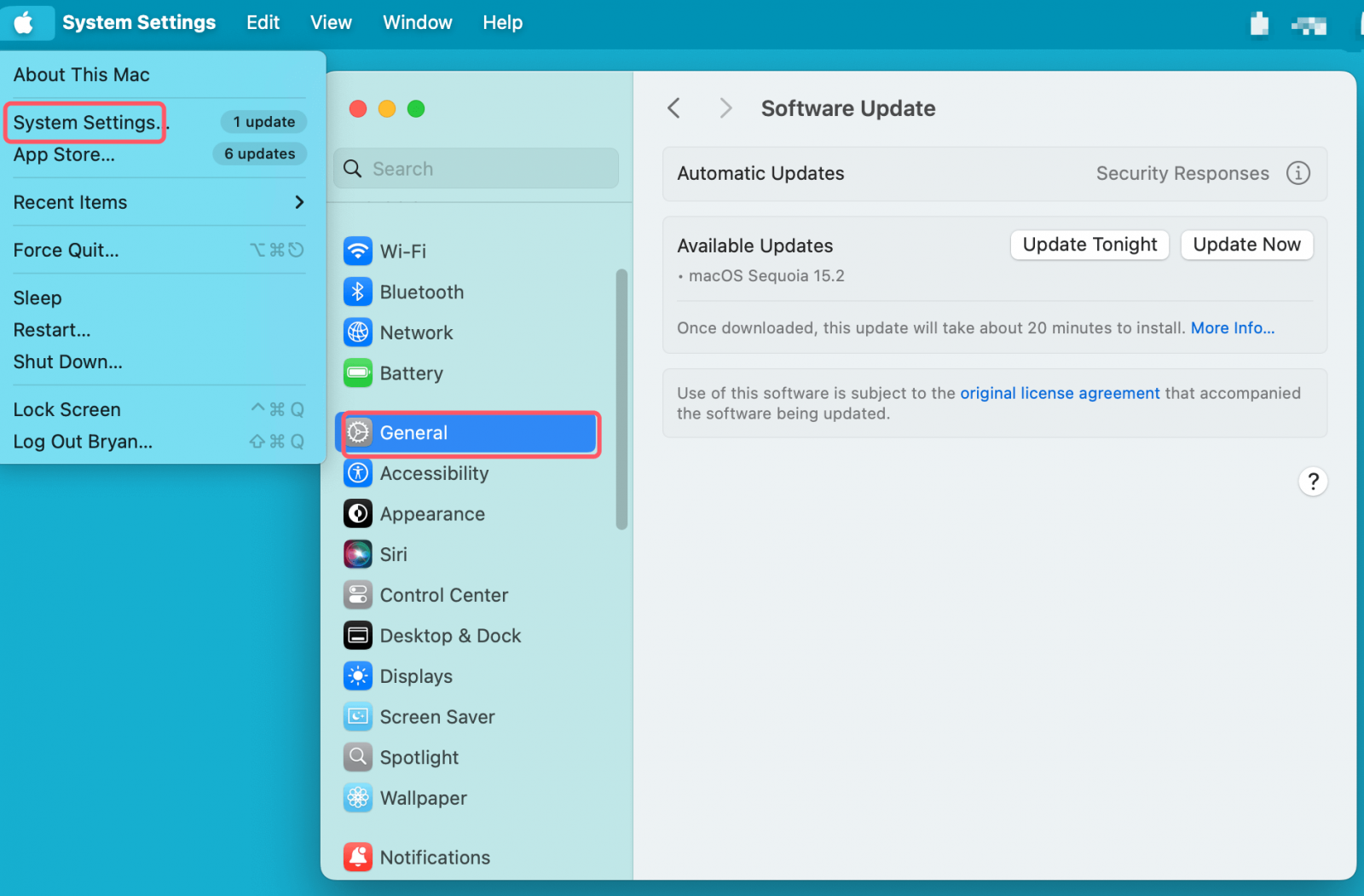Select Appearance in the sidebar
Viewport: 1364px width, 896px height.
click(x=432, y=514)
